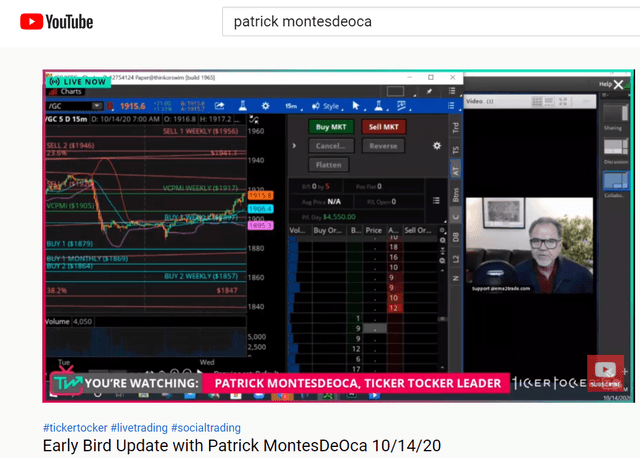Click the Flatten button

[329, 165]
